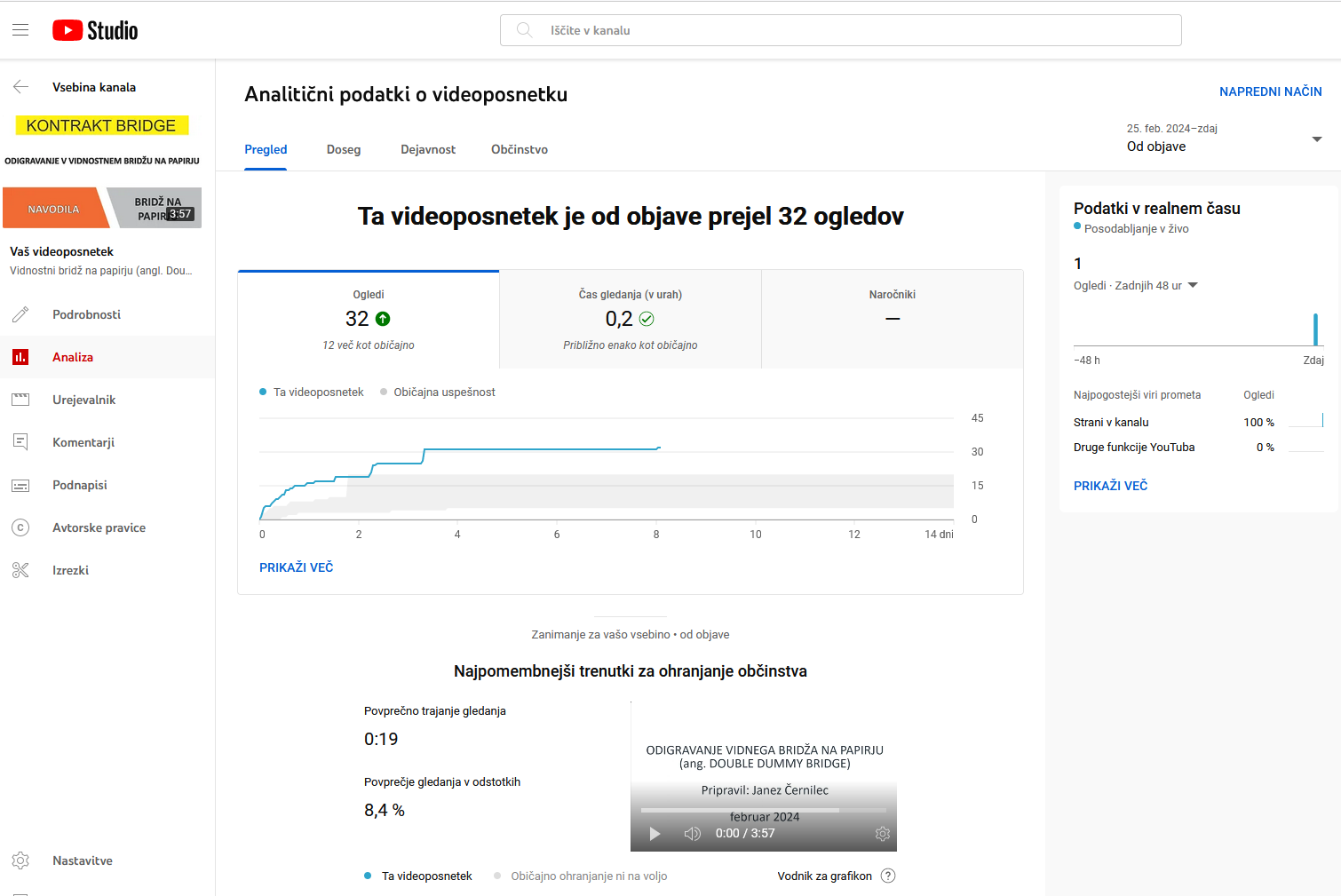The height and width of the screenshot is (896, 1341).
Task: Switch to the Doseg tab
Action: click(x=344, y=149)
